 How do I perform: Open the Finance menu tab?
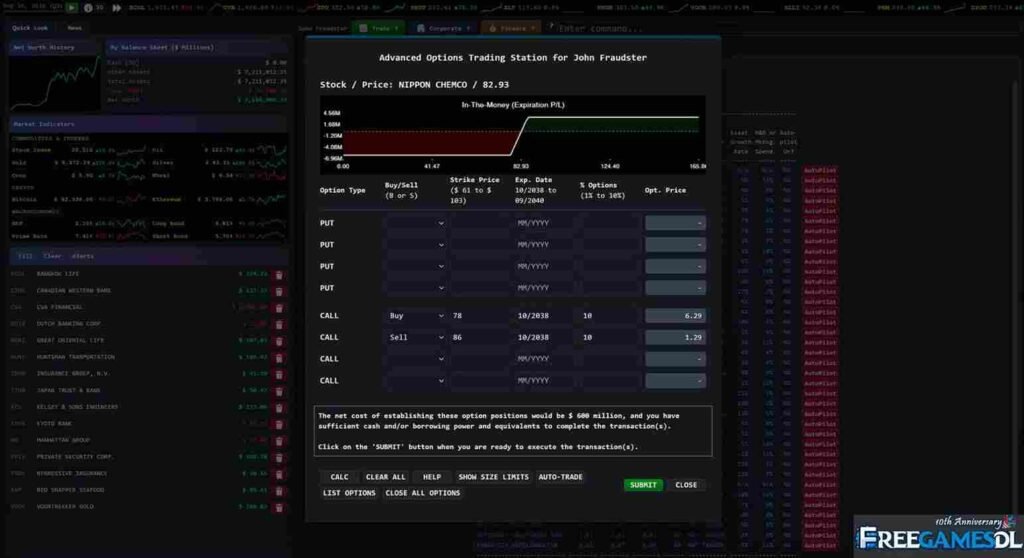point(512,28)
